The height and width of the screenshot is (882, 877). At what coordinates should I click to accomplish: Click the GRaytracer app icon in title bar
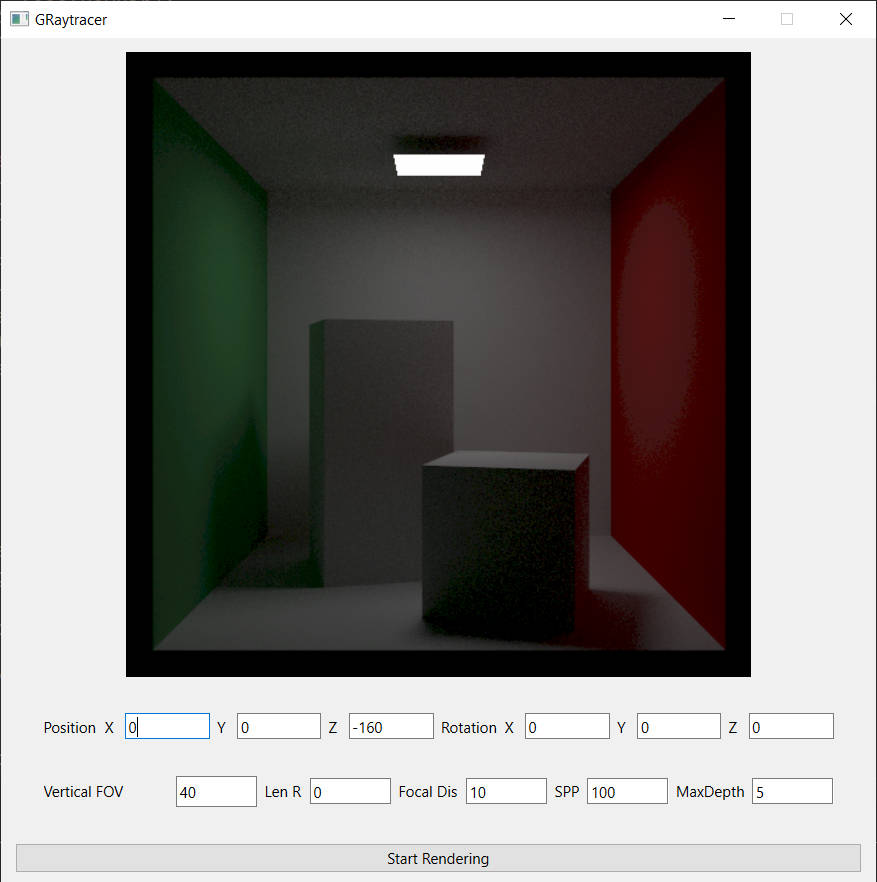(x=19, y=19)
